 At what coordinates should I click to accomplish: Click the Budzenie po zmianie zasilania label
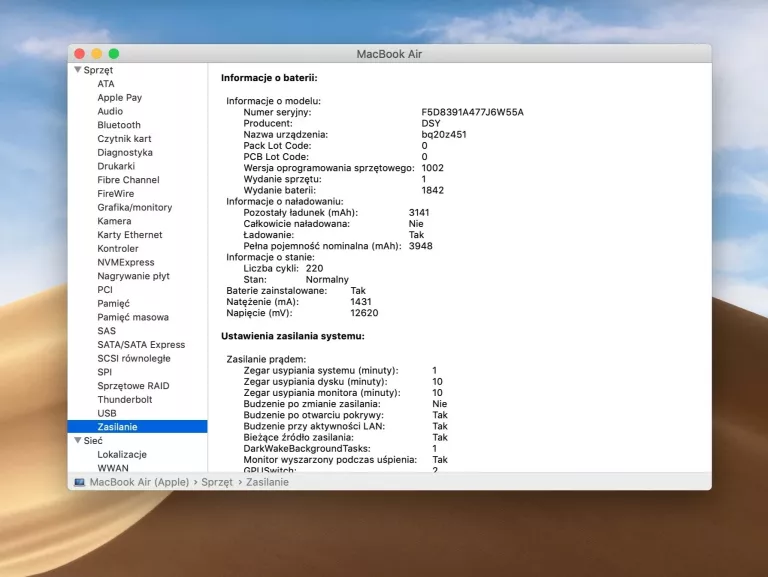312,404
